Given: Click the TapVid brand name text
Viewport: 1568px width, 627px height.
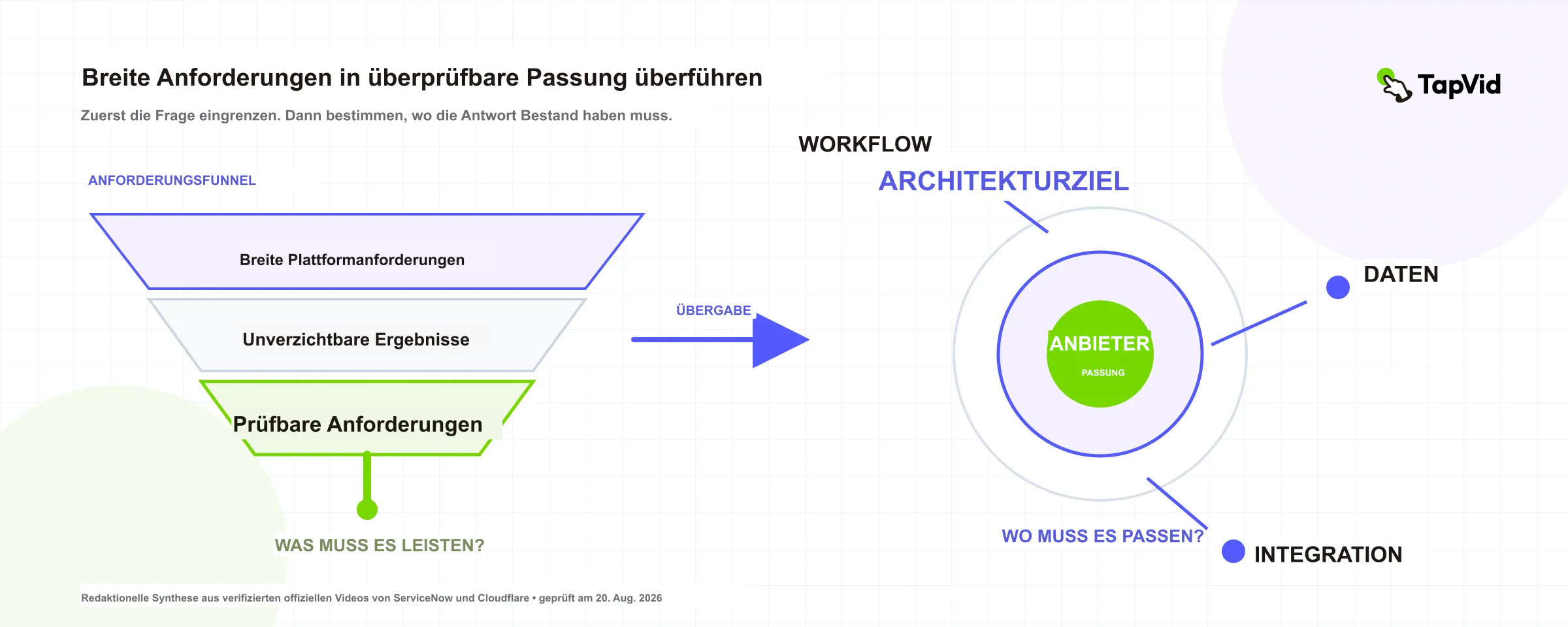Looking at the screenshot, I should (x=1459, y=85).
